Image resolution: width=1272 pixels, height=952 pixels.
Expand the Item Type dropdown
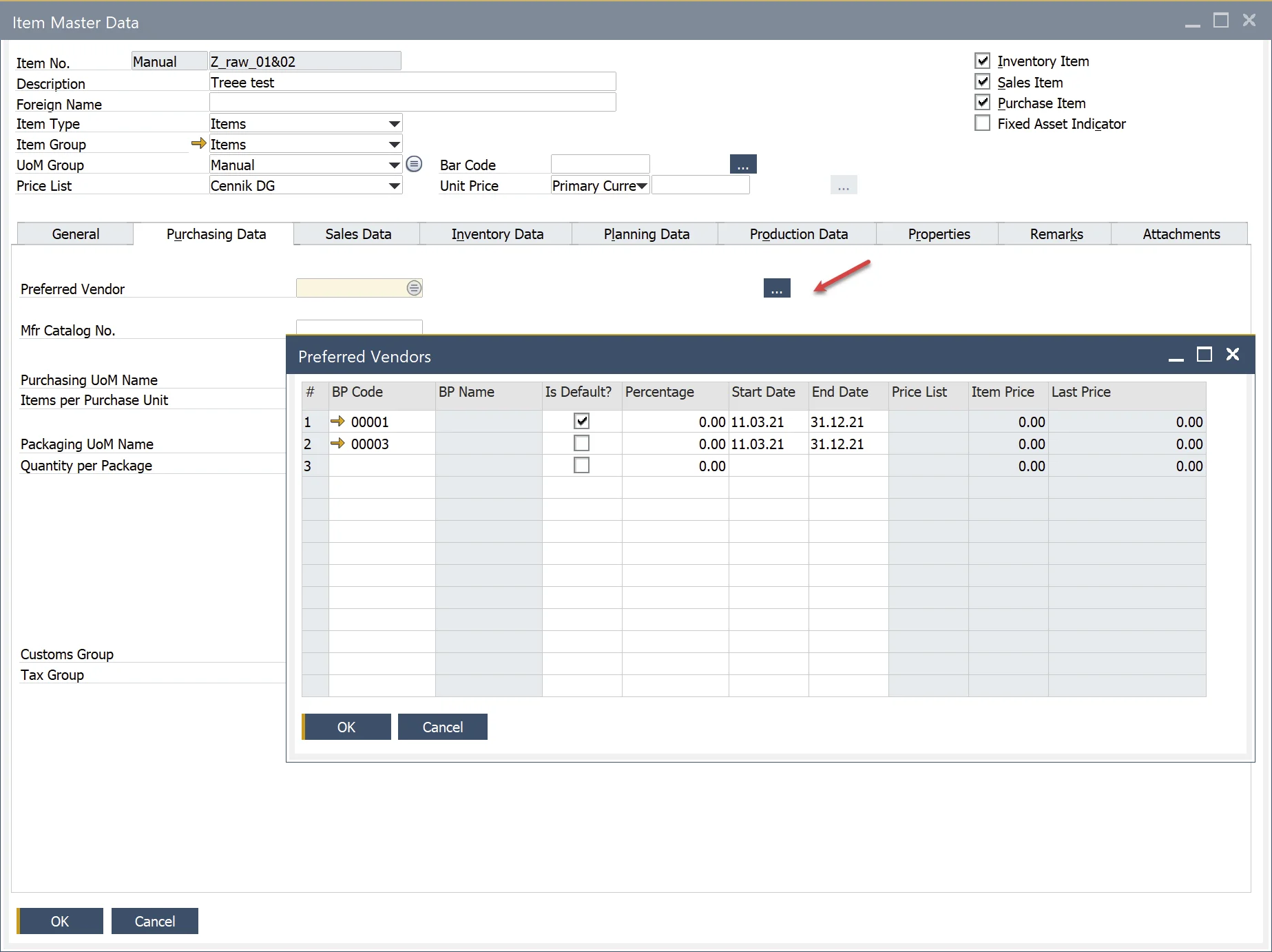coord(394,124)
